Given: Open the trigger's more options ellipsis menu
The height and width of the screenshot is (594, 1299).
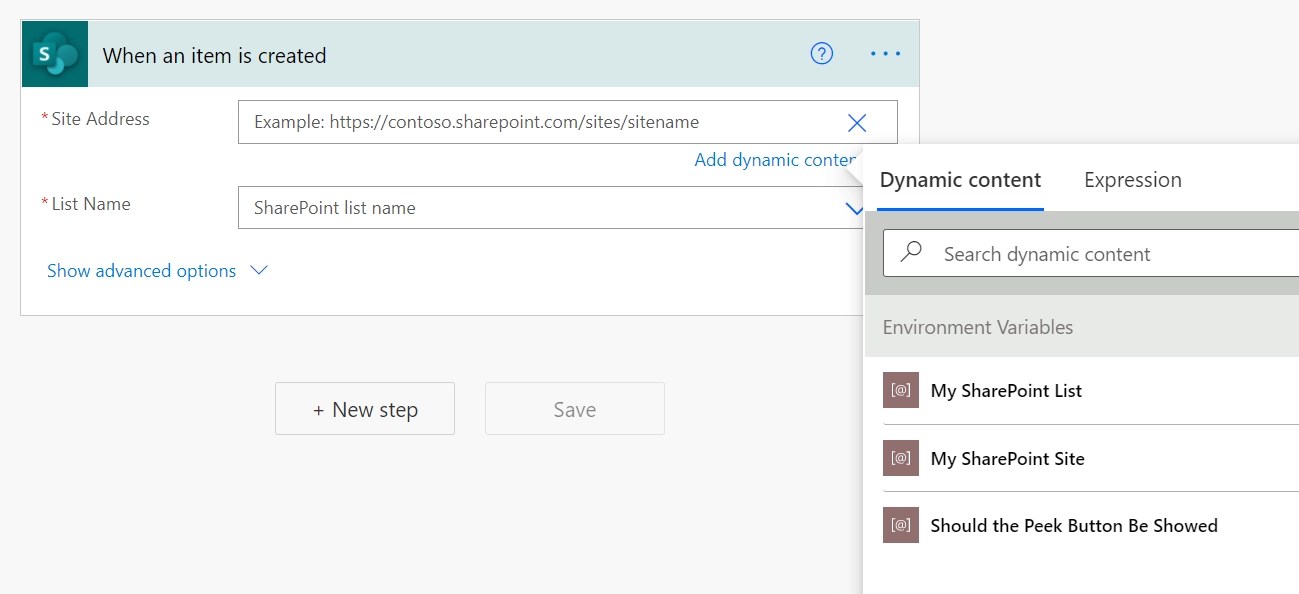Looking at the screenshot, I should [885, 54].
